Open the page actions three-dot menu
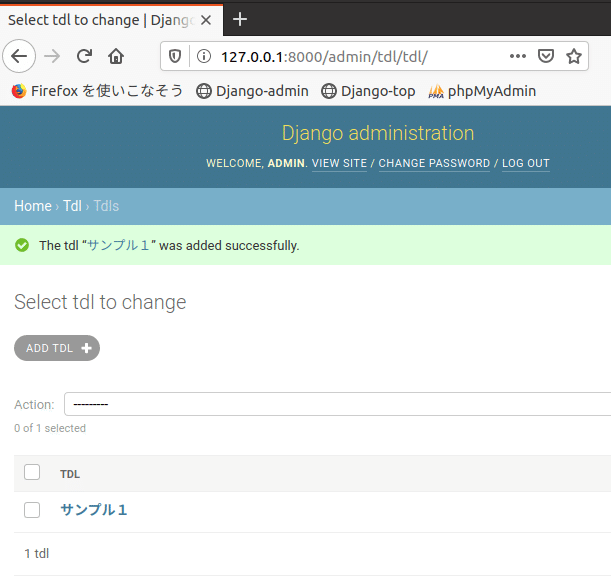This screenshot has height=578, width=611. [518, 57]
